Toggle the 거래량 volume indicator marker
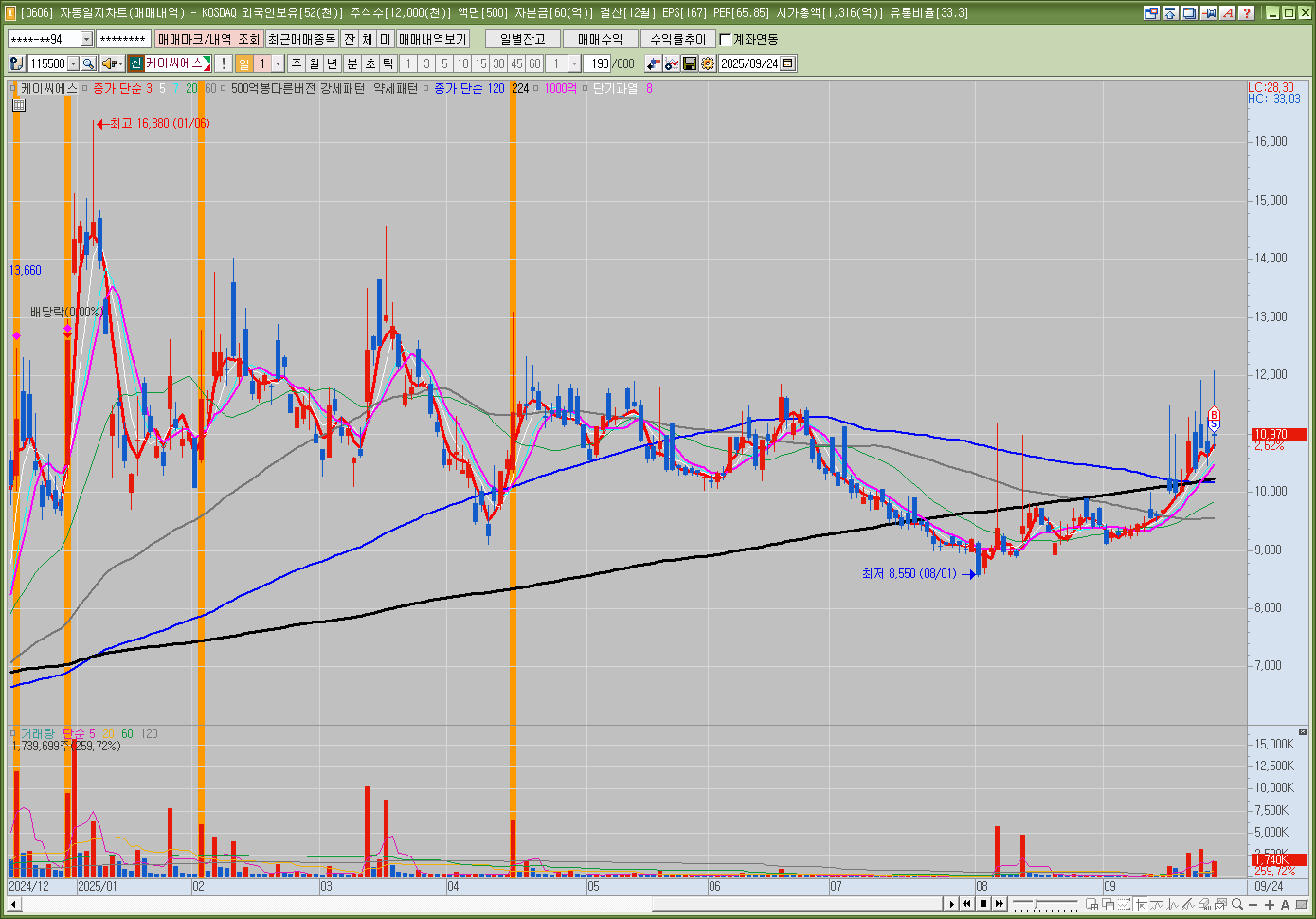 (13, 733)
